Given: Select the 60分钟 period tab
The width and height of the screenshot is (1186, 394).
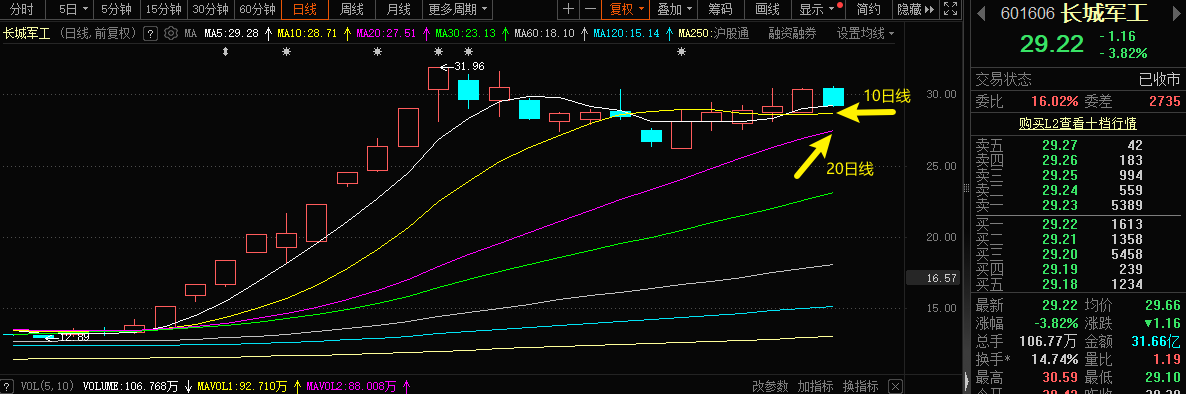Looking at the screenshot, I should [257, 10].
